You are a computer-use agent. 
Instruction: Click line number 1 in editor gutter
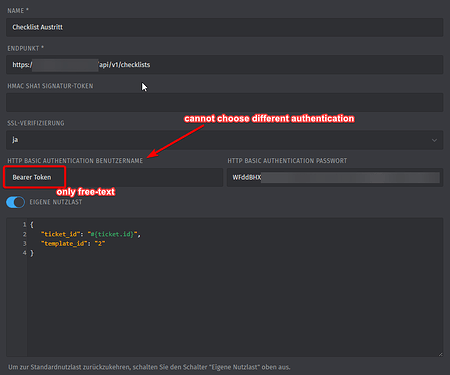(x=24, y=225)
